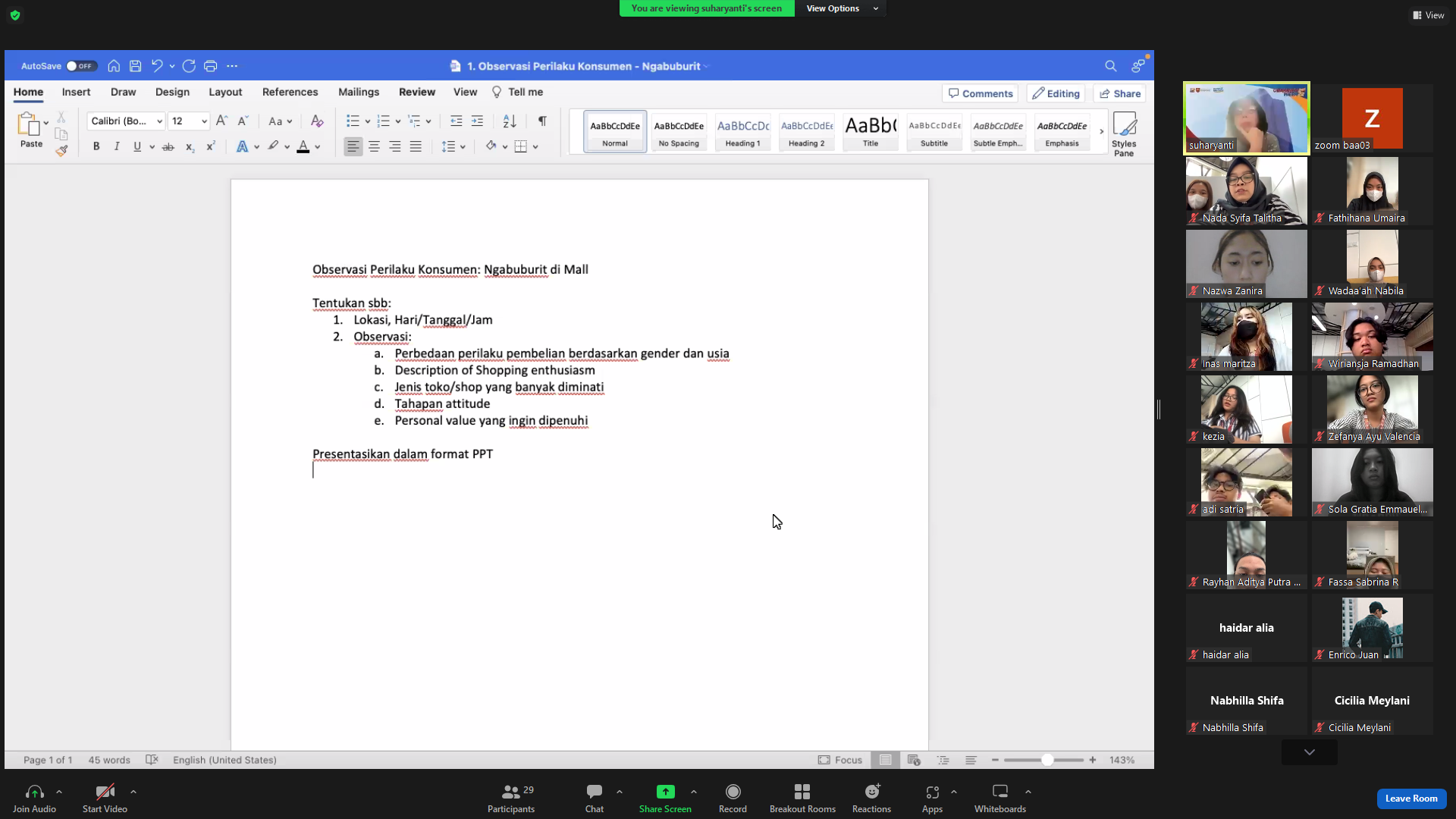The image size is (1456, 819).
Task: Click the Paste clipboard icon
Action: pyautogui.click(x=30, y=129)
